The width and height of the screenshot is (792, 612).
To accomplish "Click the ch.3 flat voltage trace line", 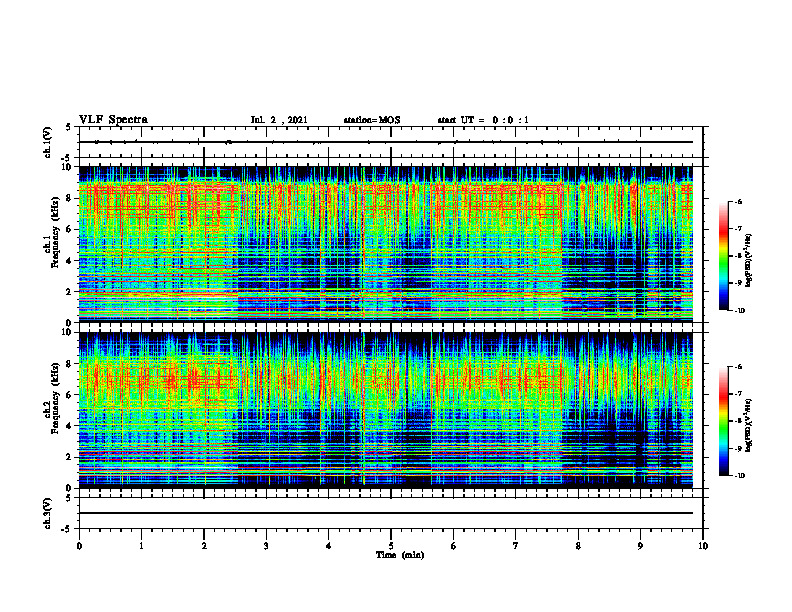I will coord(386,513).
